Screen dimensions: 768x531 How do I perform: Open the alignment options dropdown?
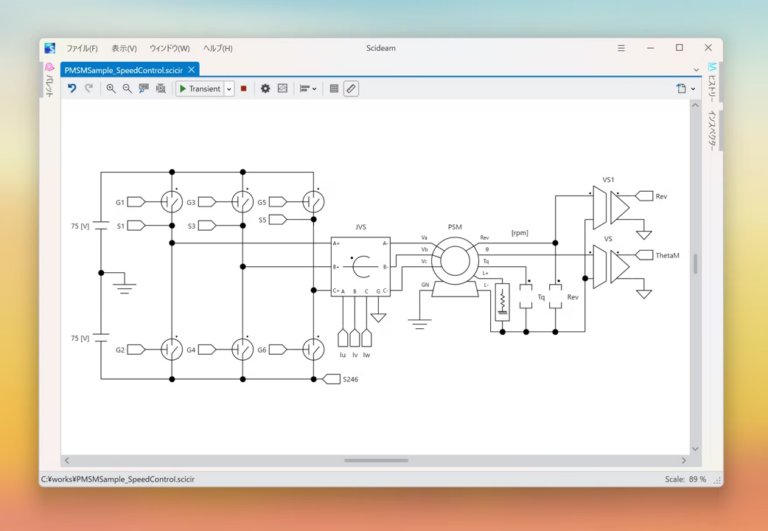309,88
